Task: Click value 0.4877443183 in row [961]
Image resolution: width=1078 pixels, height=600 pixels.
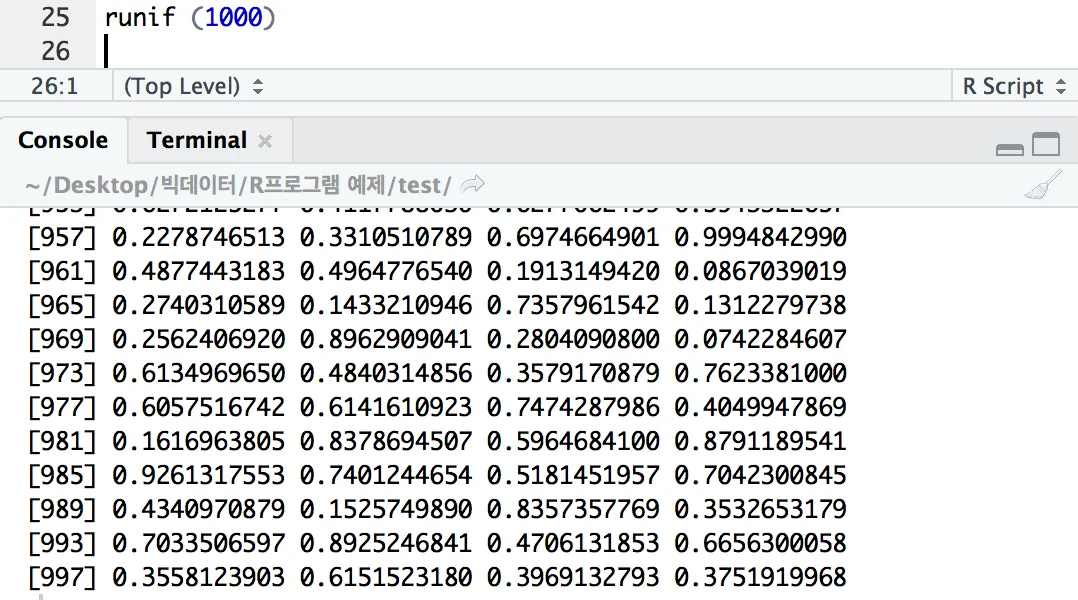Action: click(x=199, y=271)
